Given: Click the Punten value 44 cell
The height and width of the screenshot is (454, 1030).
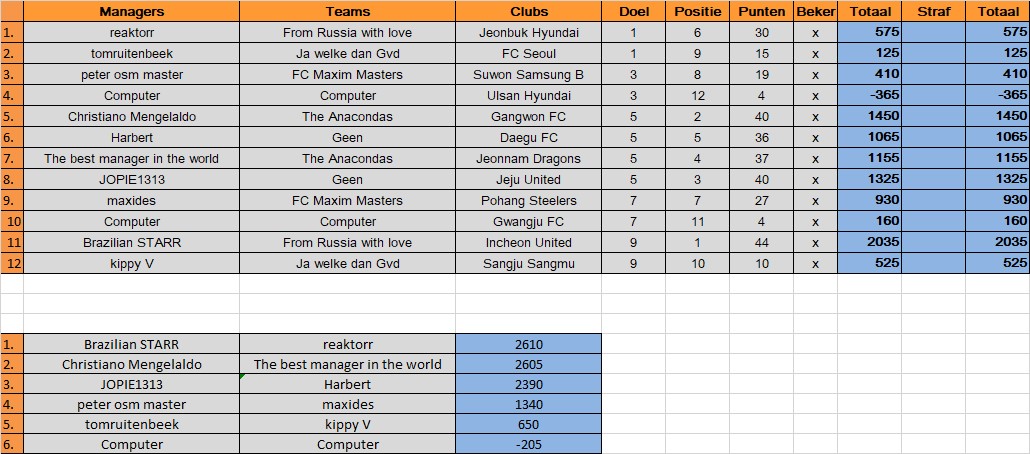Looking at the screenshot, I should [x=761, y=242].
